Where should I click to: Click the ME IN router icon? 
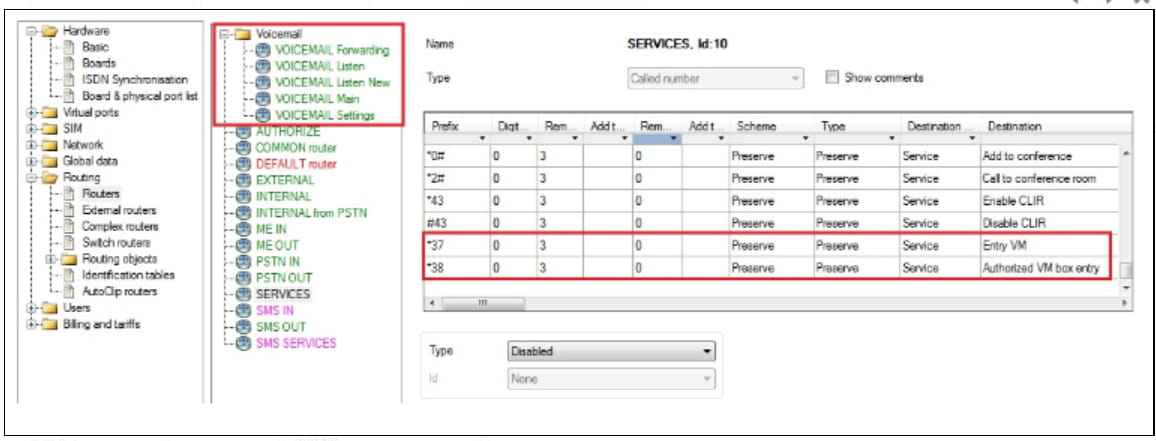244,229
